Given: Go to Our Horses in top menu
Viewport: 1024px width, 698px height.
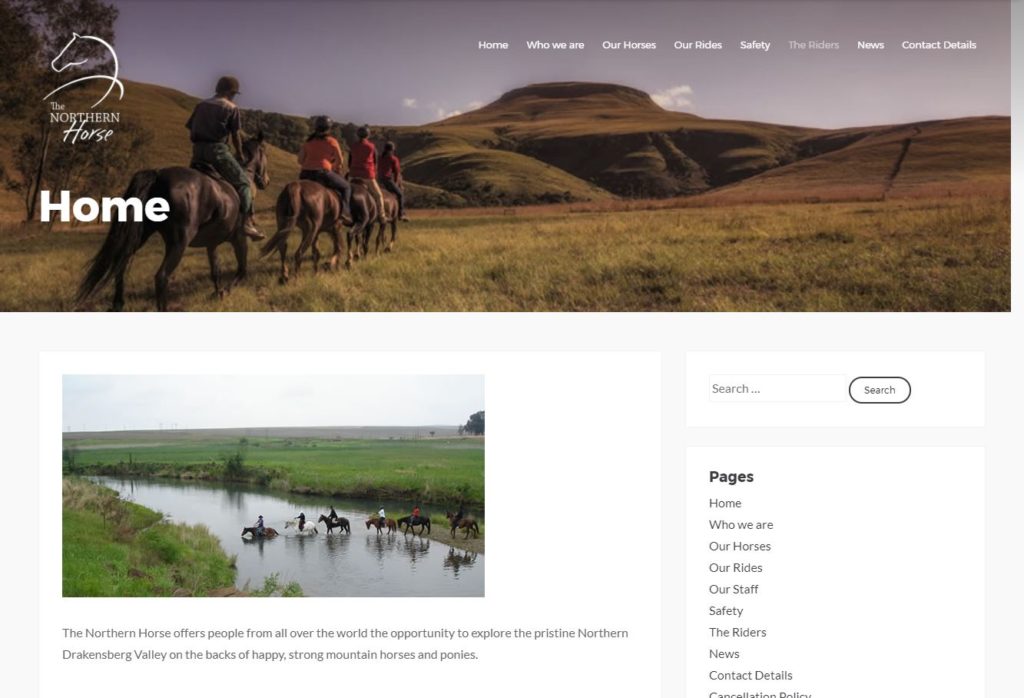Looking at the screenshot, I should click(629, 45).
